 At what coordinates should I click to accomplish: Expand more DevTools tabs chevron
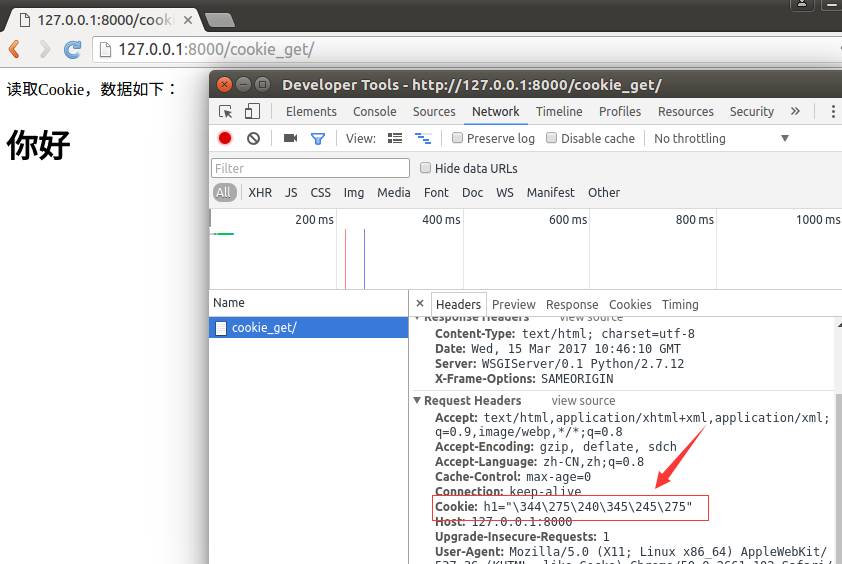point(795,111)
